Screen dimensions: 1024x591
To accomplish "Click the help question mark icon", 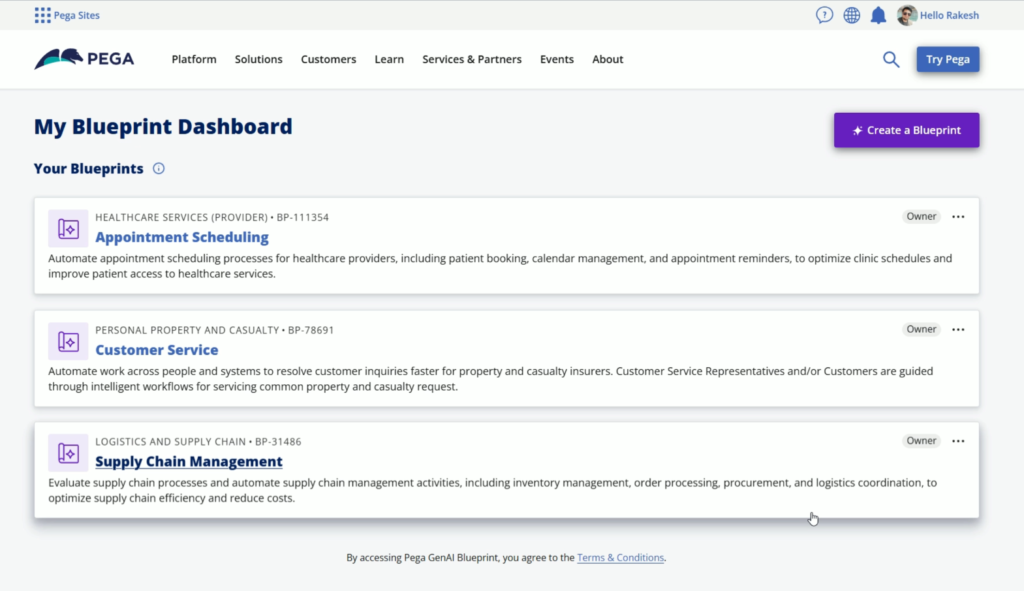I will 824,15.
